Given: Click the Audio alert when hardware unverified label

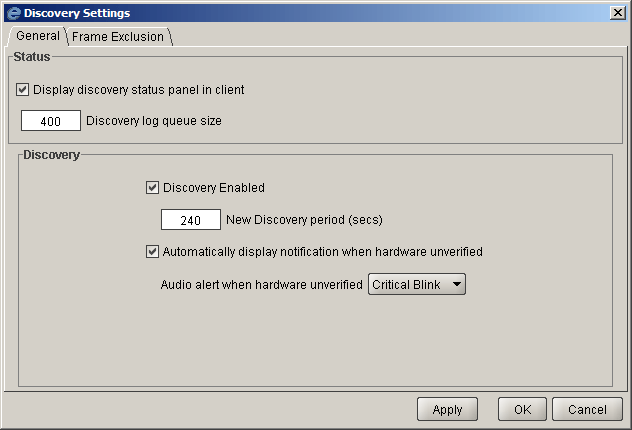Looking at the screenshot, I should pyautogui.click(x=262, y=285).
